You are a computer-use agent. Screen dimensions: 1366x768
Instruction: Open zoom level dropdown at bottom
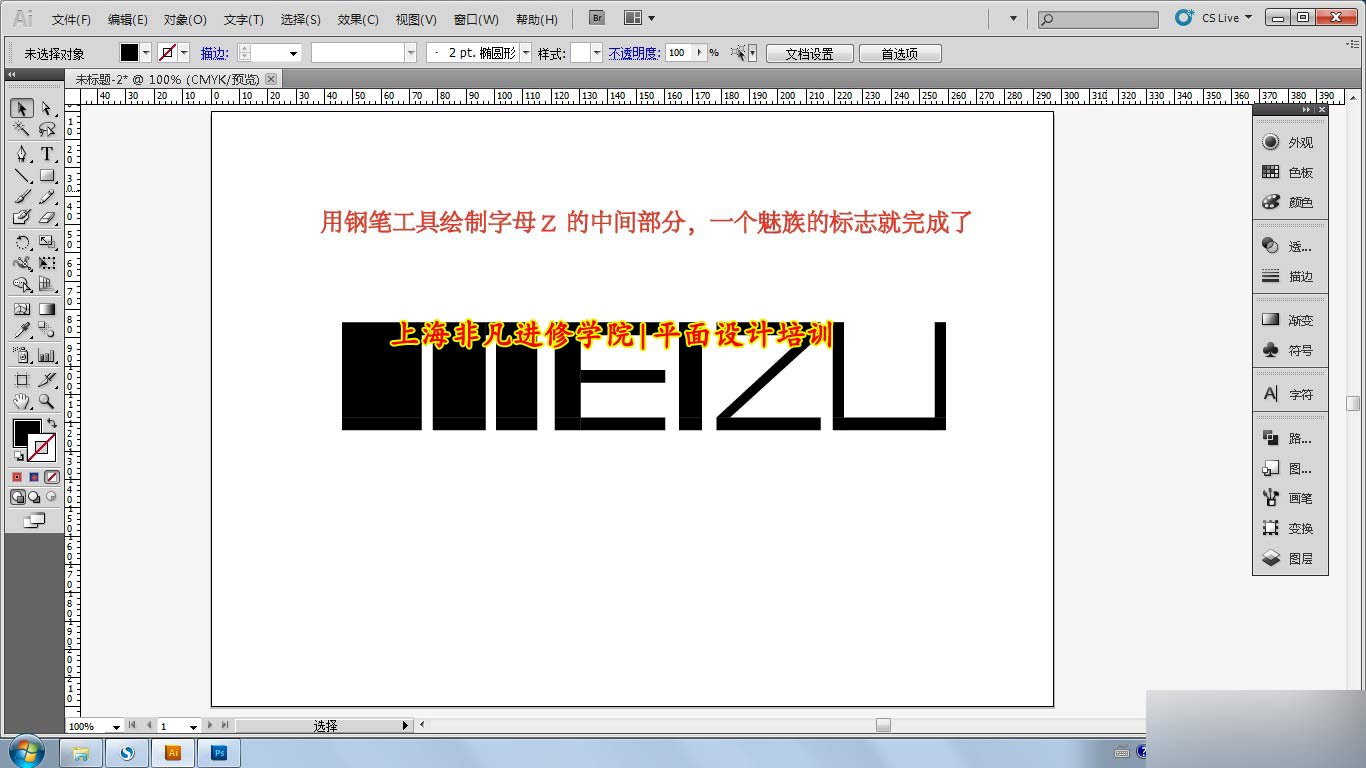116,726
